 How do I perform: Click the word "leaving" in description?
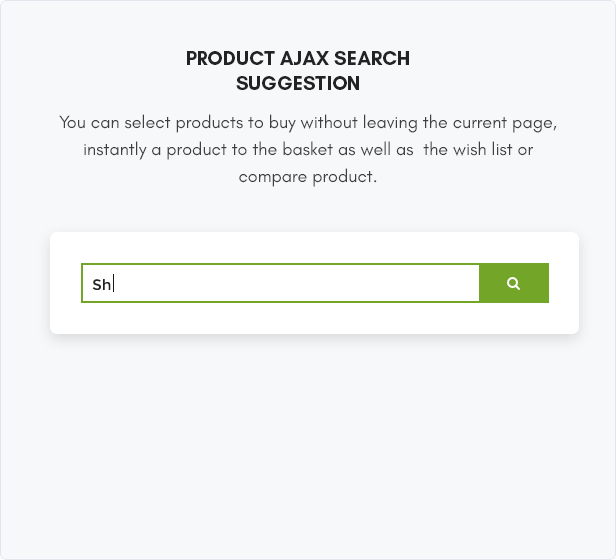point(390,123)
